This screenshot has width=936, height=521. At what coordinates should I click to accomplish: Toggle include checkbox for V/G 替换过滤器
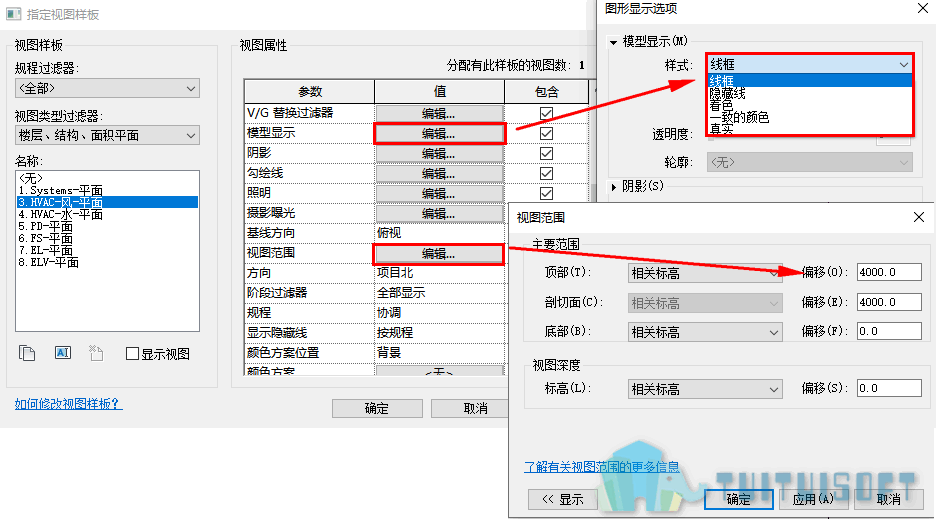[x=546, y=113]
